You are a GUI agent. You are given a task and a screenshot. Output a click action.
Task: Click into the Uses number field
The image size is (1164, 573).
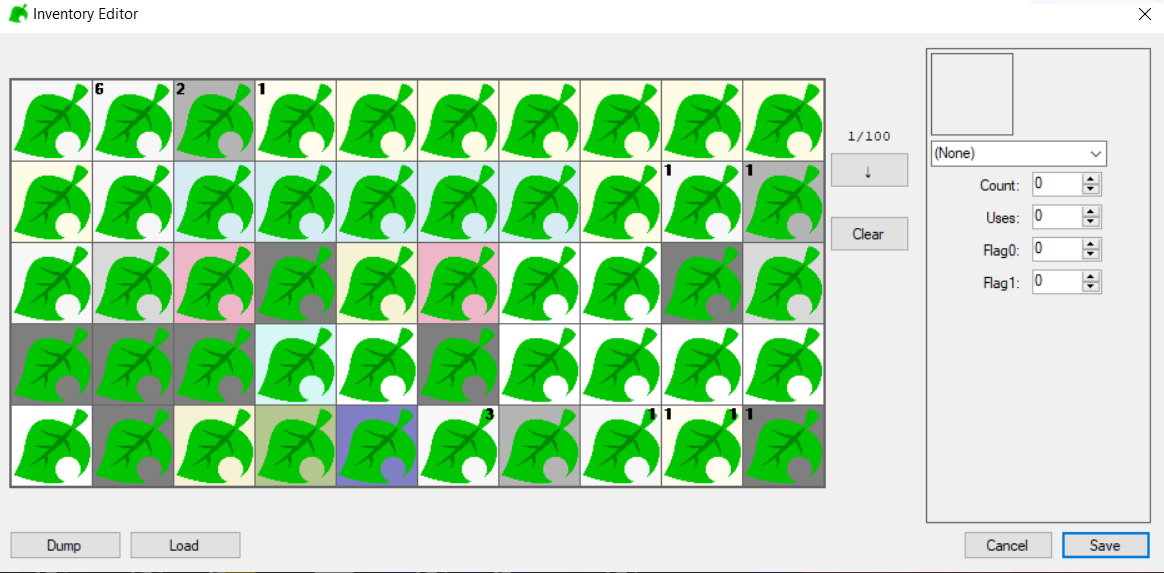pyautogui.click(x=1058, y=217)
